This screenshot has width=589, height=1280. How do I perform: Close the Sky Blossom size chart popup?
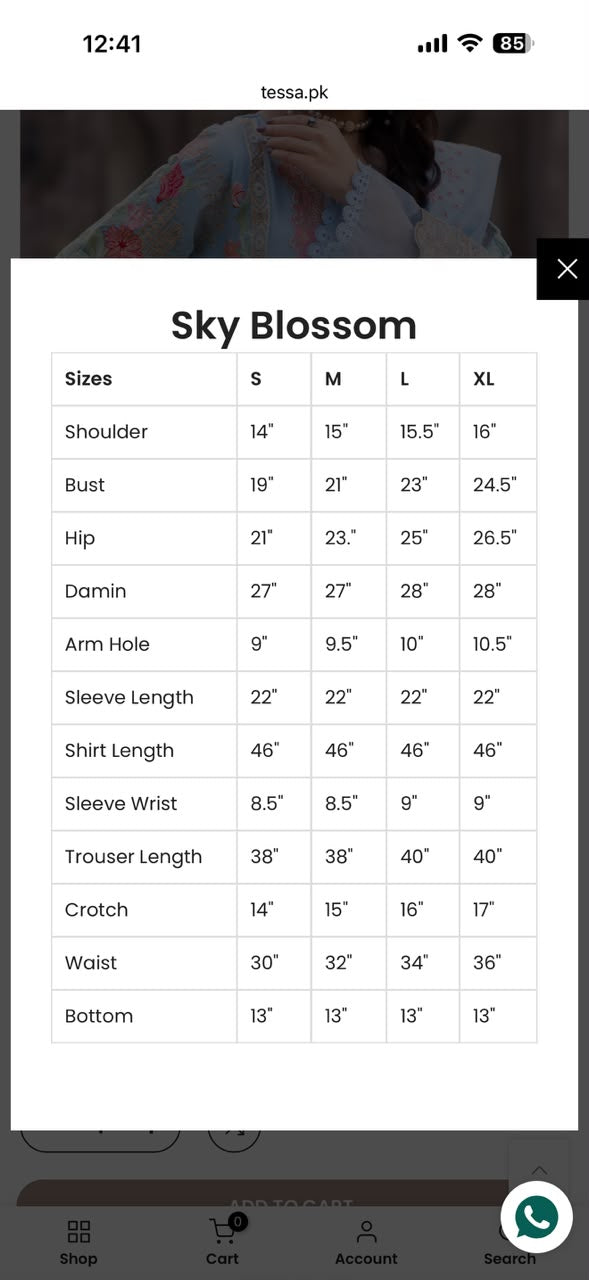[566, 269]
